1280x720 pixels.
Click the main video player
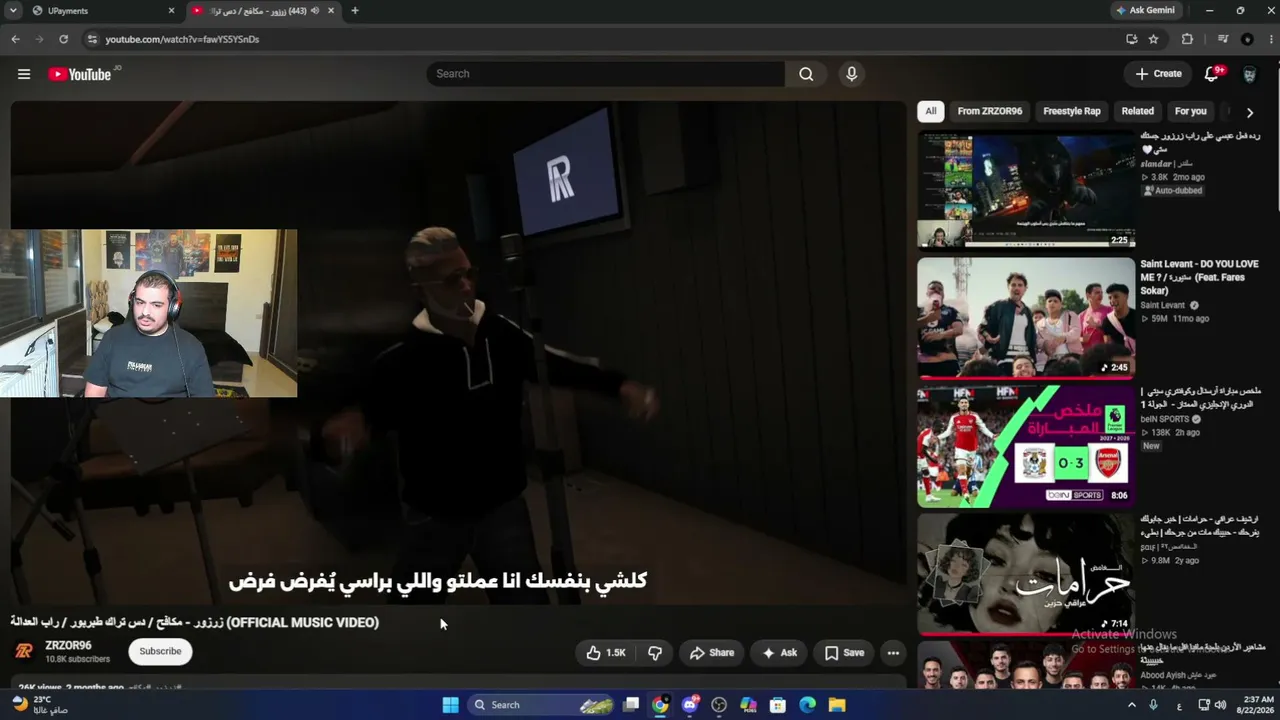458,352
